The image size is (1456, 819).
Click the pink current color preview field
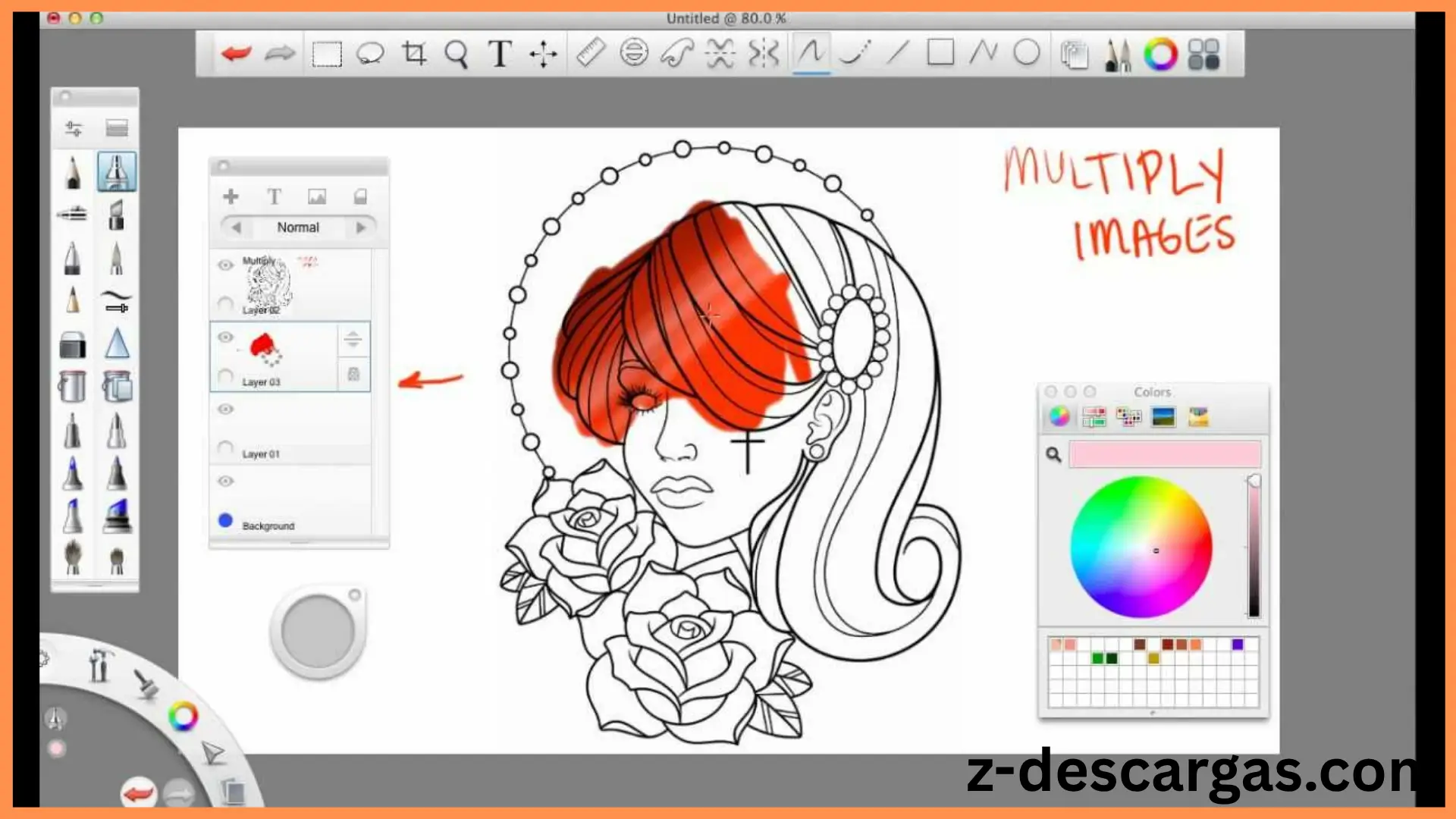coord(1165,454)
